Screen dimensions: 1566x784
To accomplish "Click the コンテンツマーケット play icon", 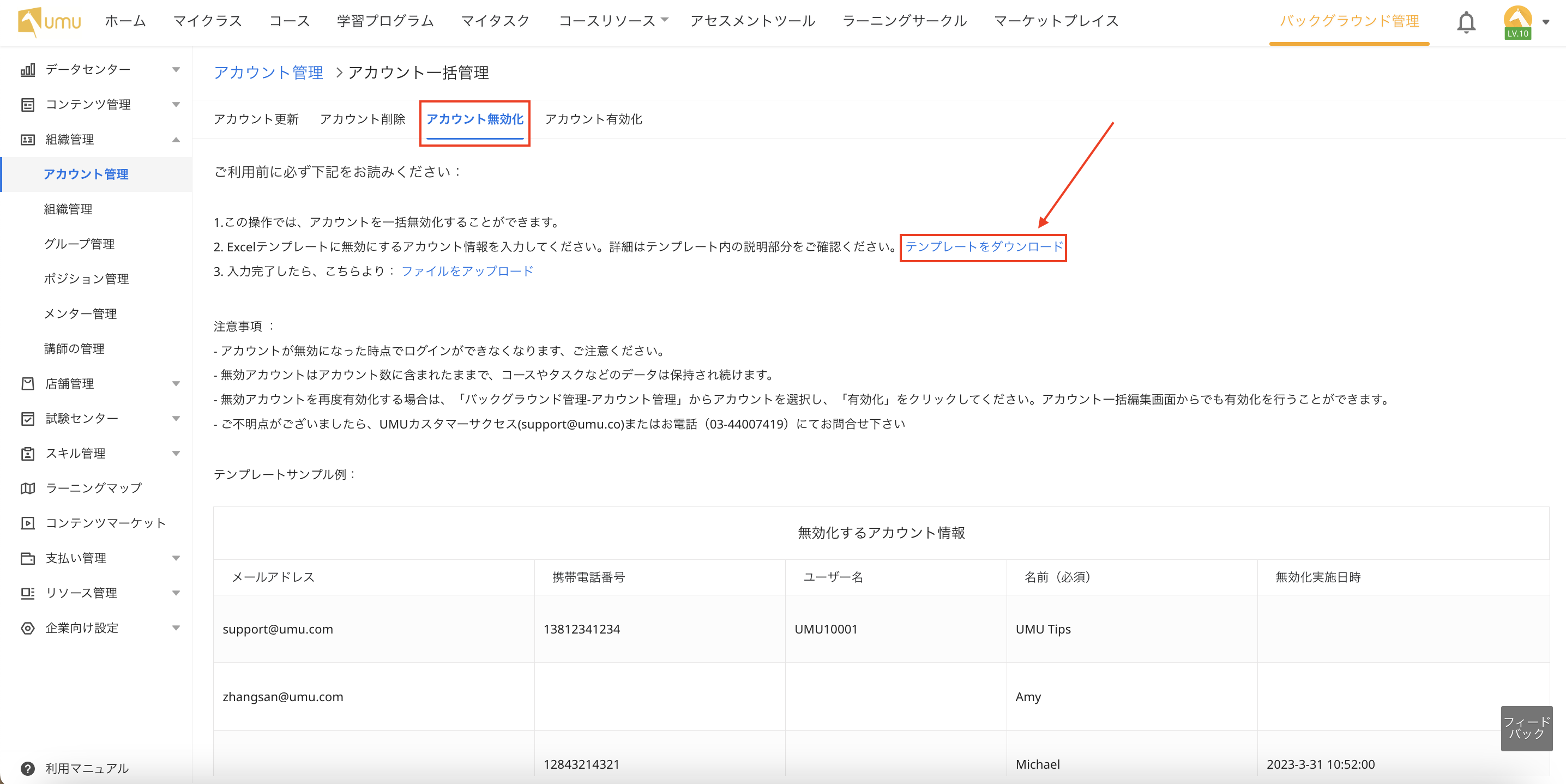I will tap(28, 523).
